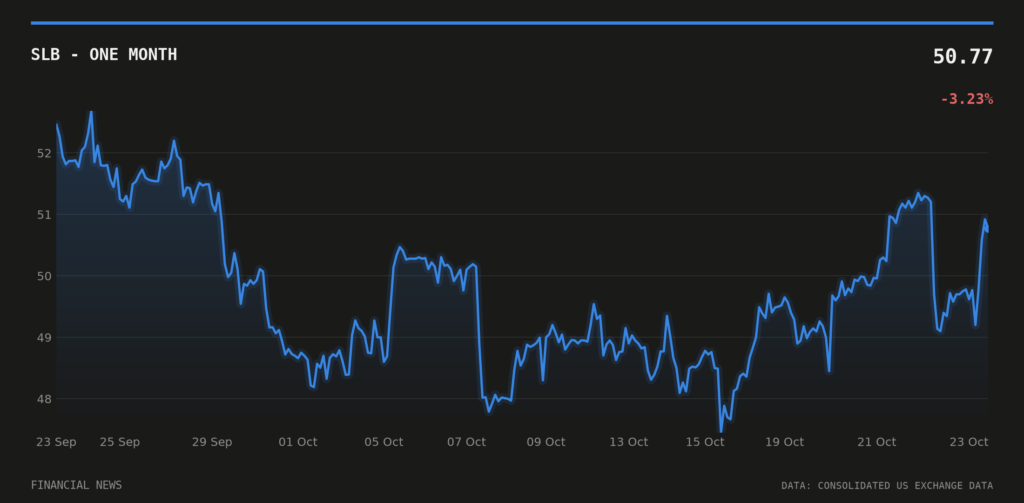Click the 48 y-axis label

coord(44,399)
